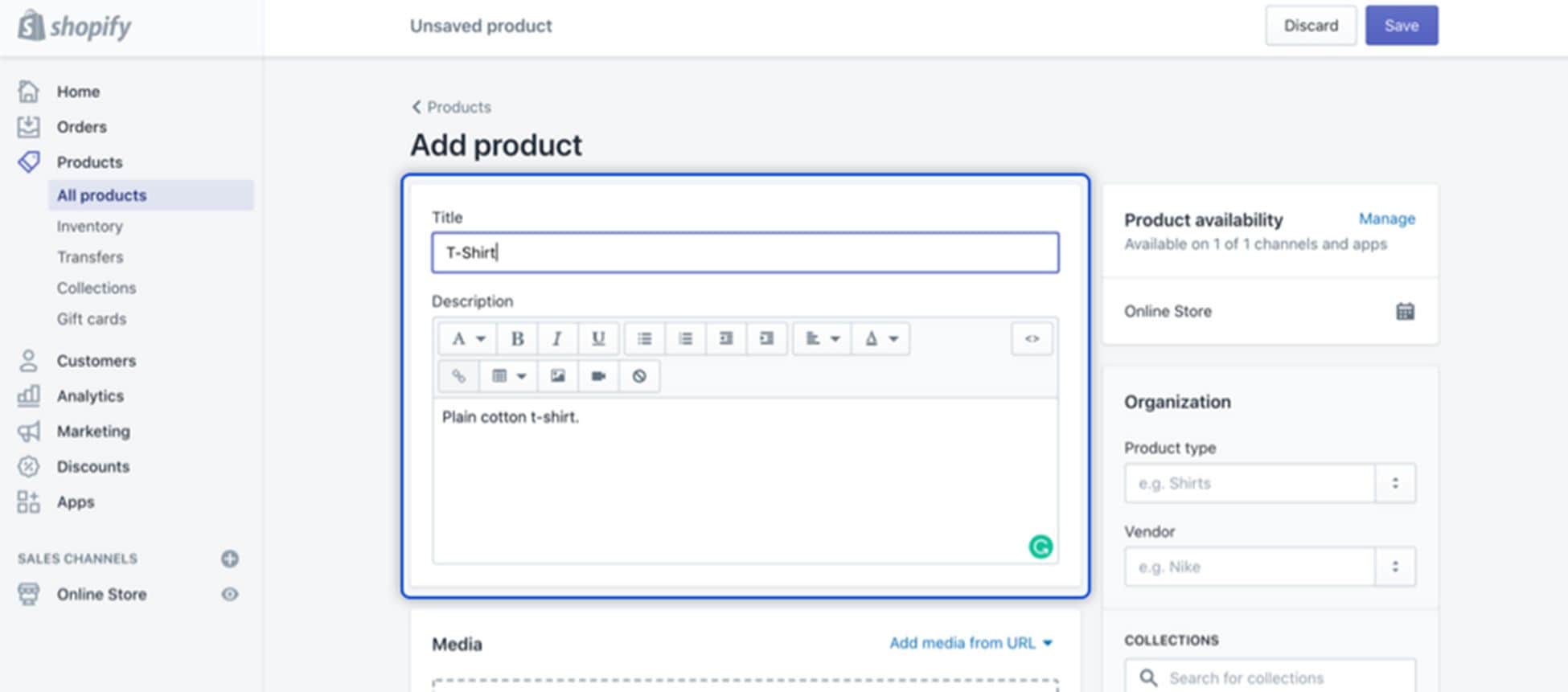Click the Shopify logo
The height and width of the screenshot is (692, 1568).
tap(74, 26)
